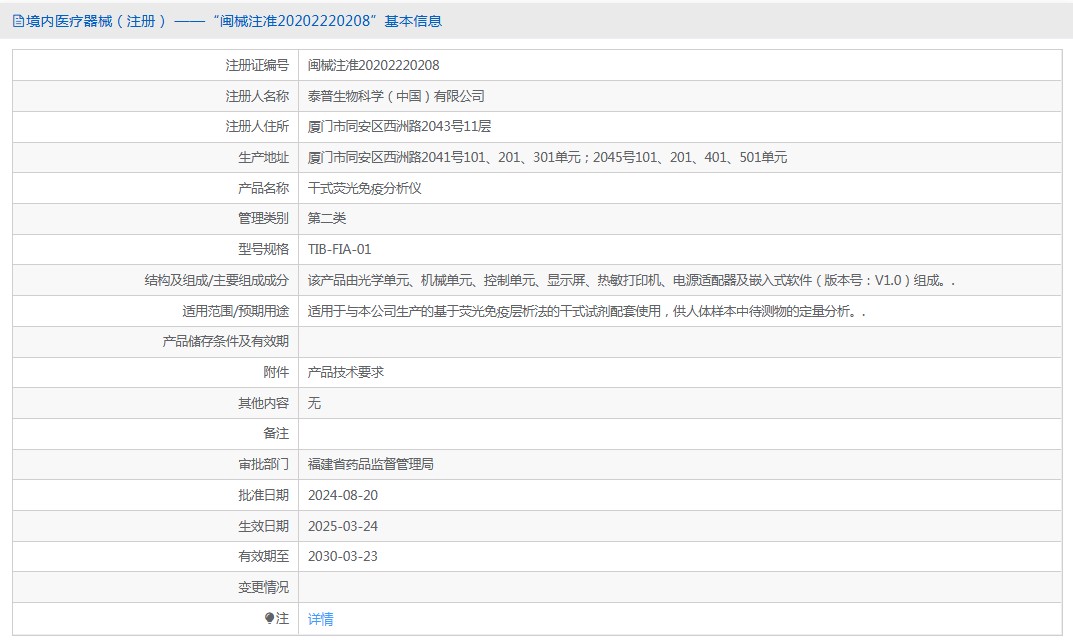Click the 备注 field label
Viewport: 1073px width, 643px height.
[276, 433]
